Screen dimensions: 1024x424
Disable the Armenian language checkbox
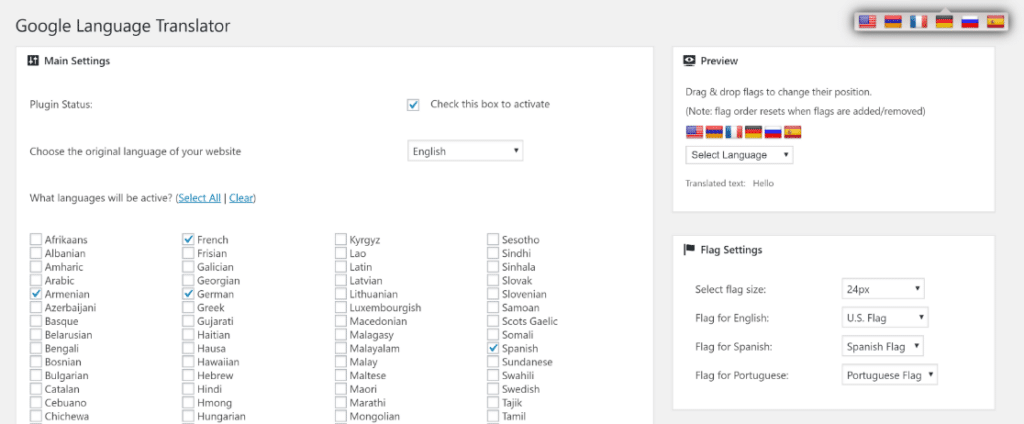tap(36, 295)
